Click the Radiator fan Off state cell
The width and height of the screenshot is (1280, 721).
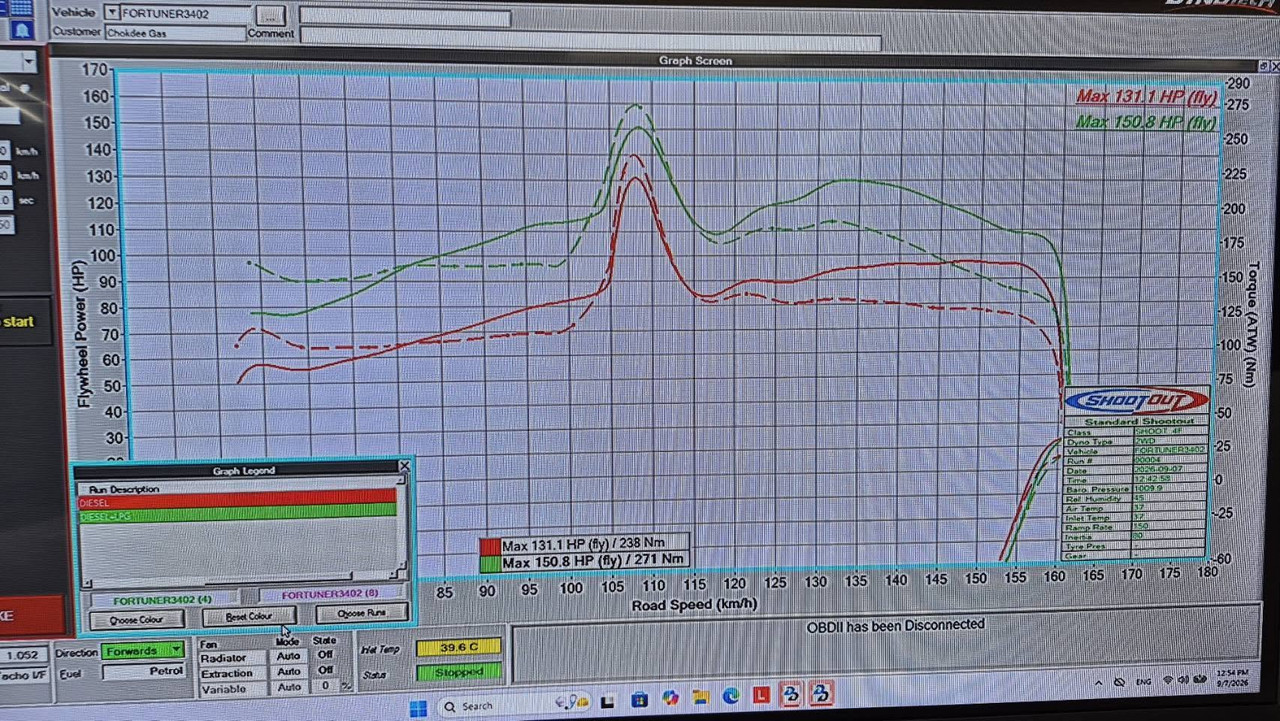[325, 655]
